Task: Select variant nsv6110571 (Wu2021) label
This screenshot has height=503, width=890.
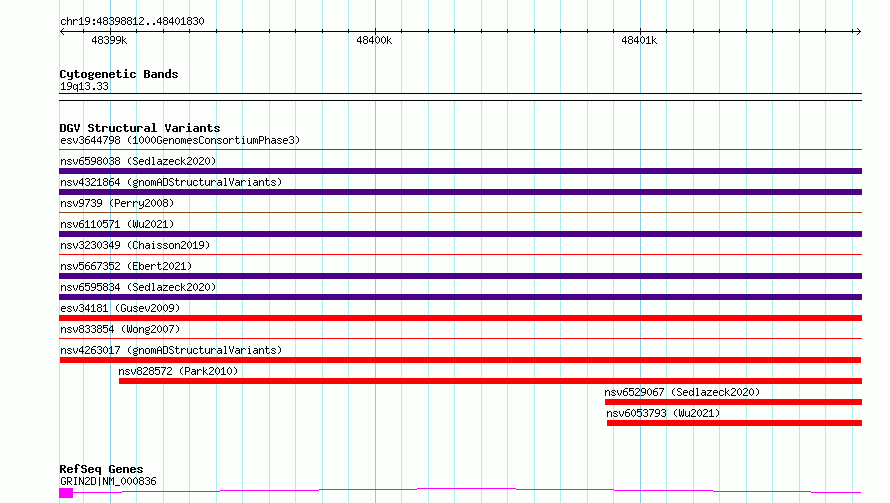Action: point(117,224)
